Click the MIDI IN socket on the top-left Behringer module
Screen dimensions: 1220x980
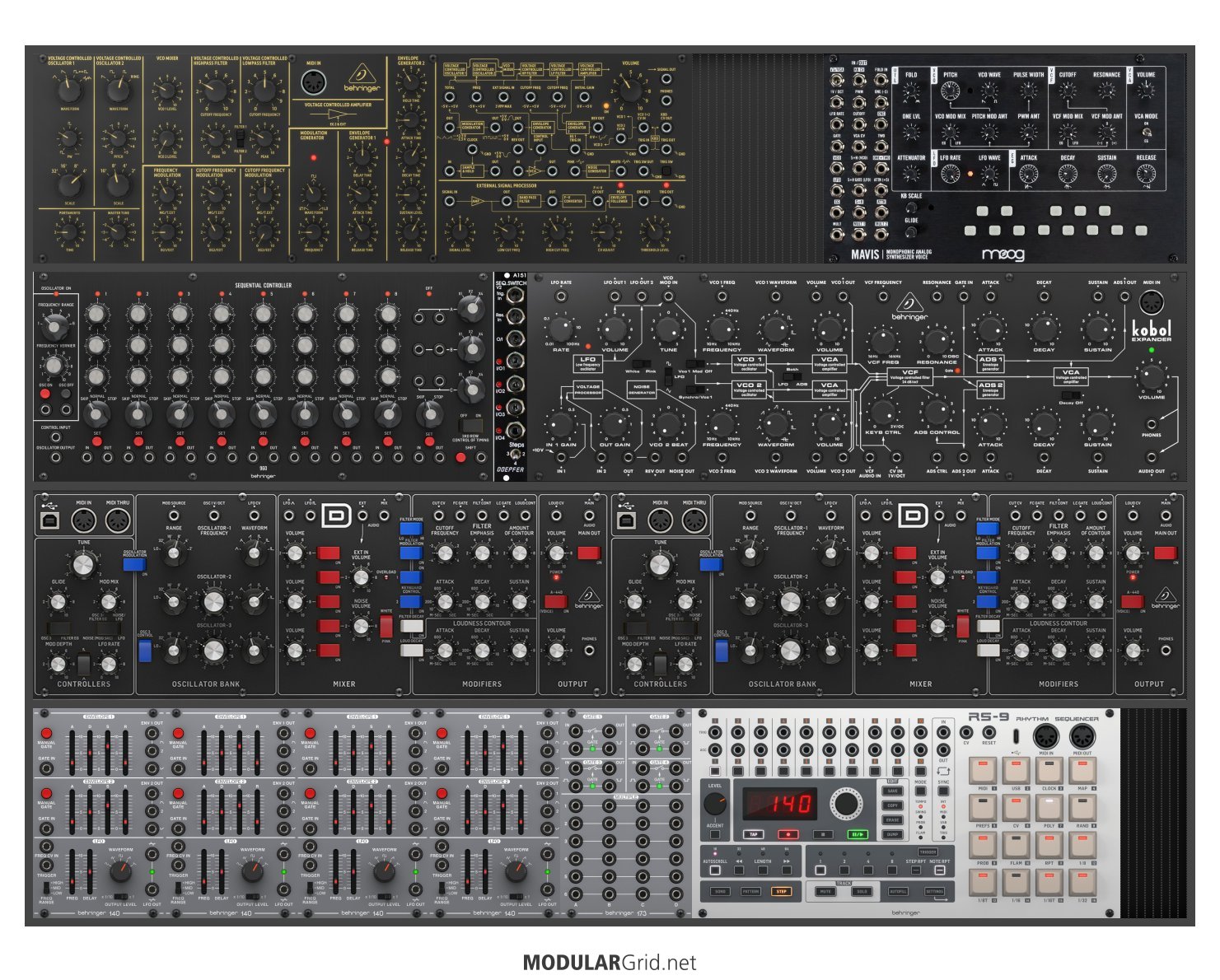[x=312, y=84]
